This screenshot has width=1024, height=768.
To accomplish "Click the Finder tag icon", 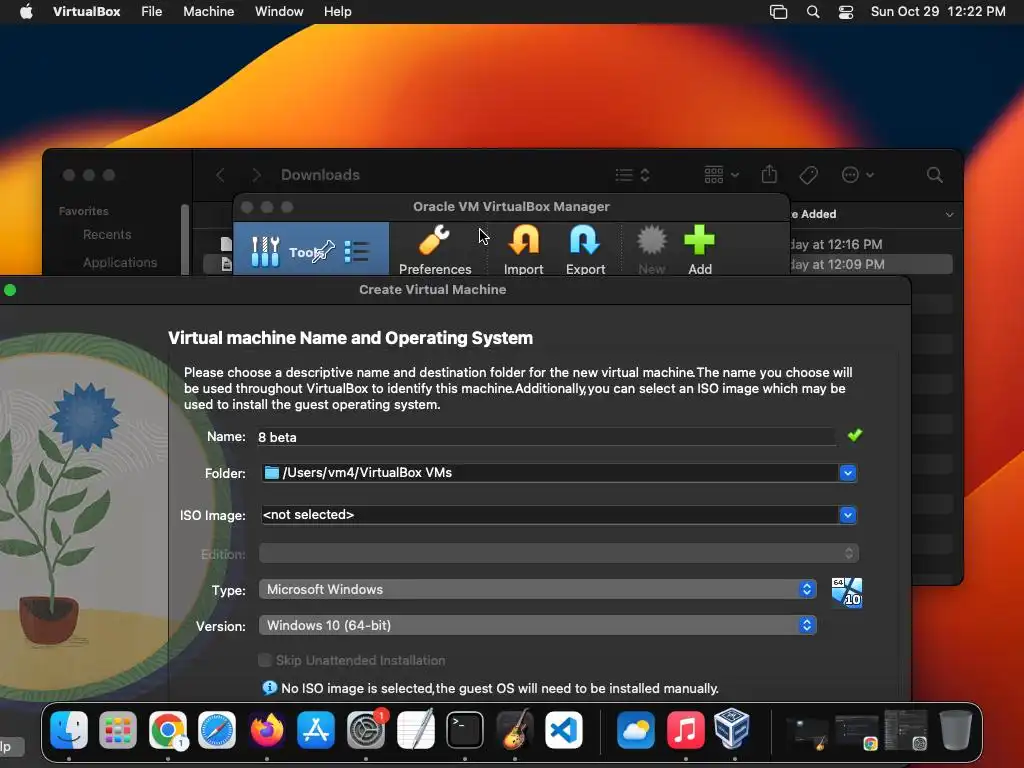I will pos(808,175).
